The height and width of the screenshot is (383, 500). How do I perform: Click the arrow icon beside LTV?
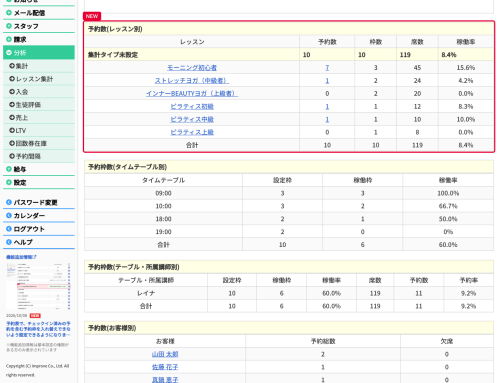pos(12,130)
